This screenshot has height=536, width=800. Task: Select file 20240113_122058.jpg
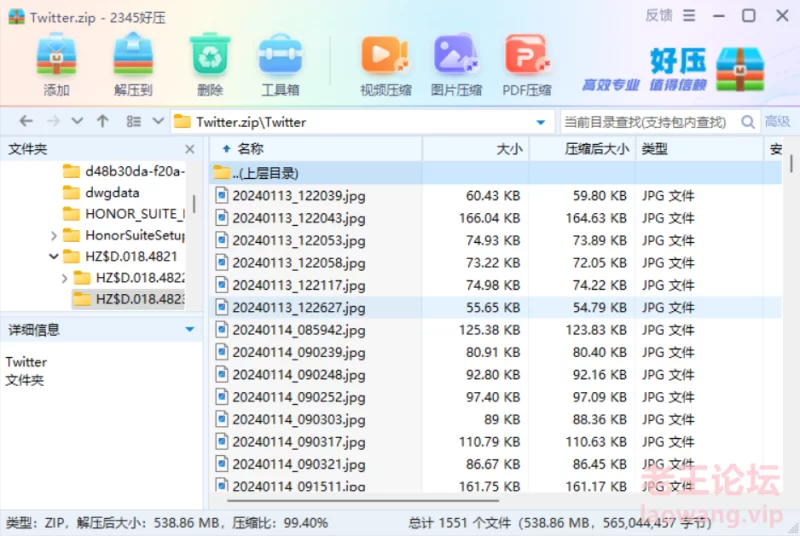(x=495, y=263)
